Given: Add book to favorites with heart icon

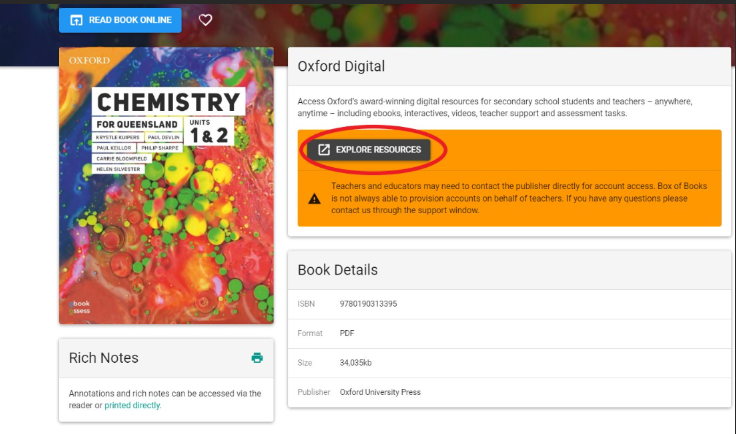Looking at the screenshot, I should tap(205, 20).
